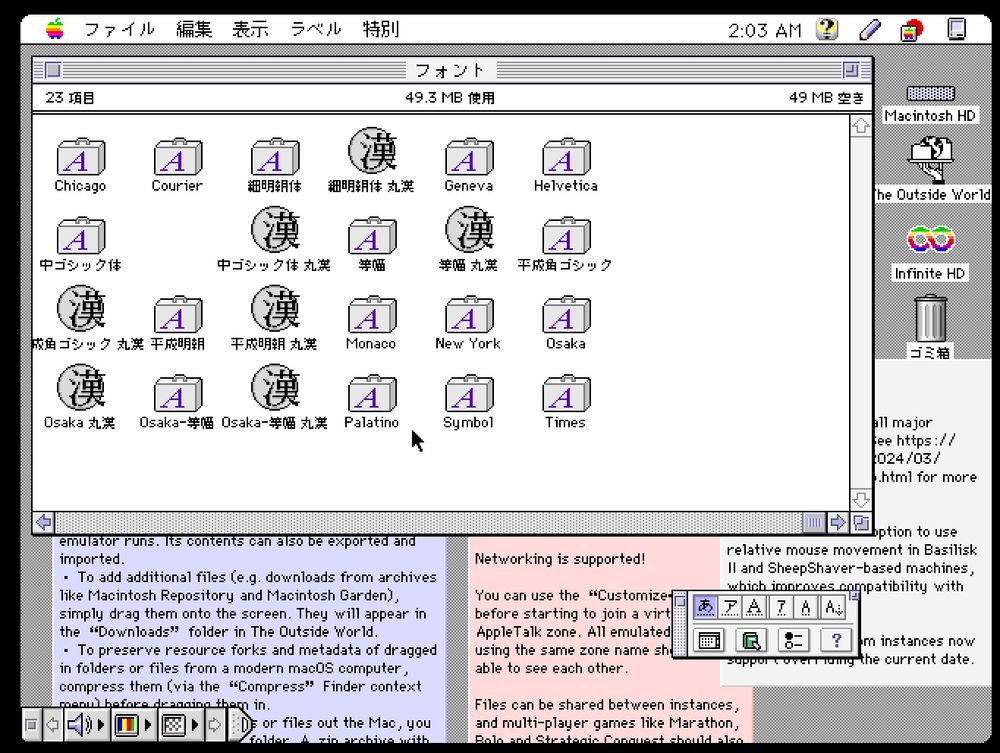Click the horizontal scrollbar right arrow
Viewport: 1000px width, 753px height.
coord(838,523)
